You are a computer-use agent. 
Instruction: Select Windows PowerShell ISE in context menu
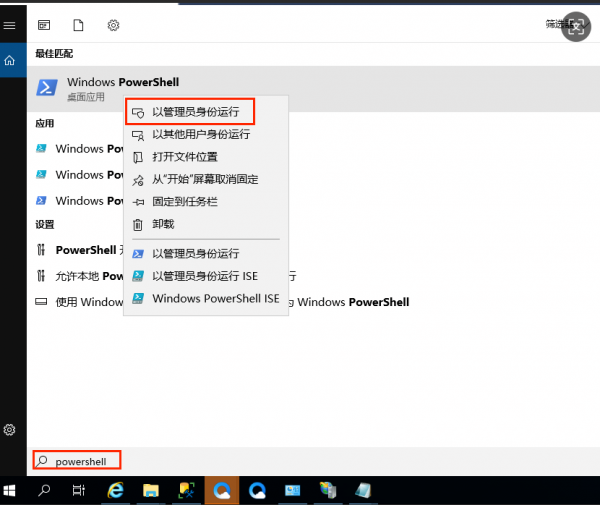215,298
